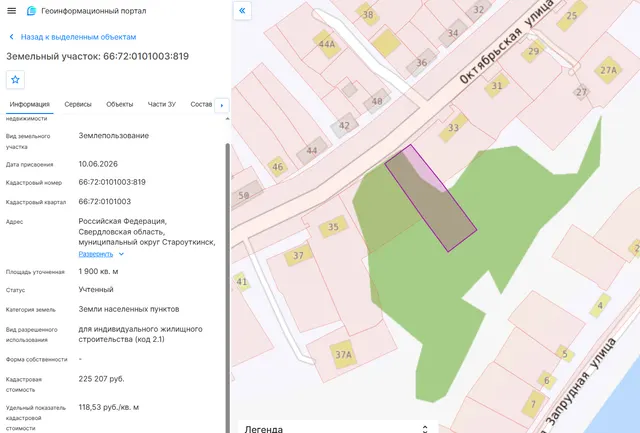Viewport: 640px width, 433px height.
Task: Click building 29 on the map
Action: tap(533, 51)
